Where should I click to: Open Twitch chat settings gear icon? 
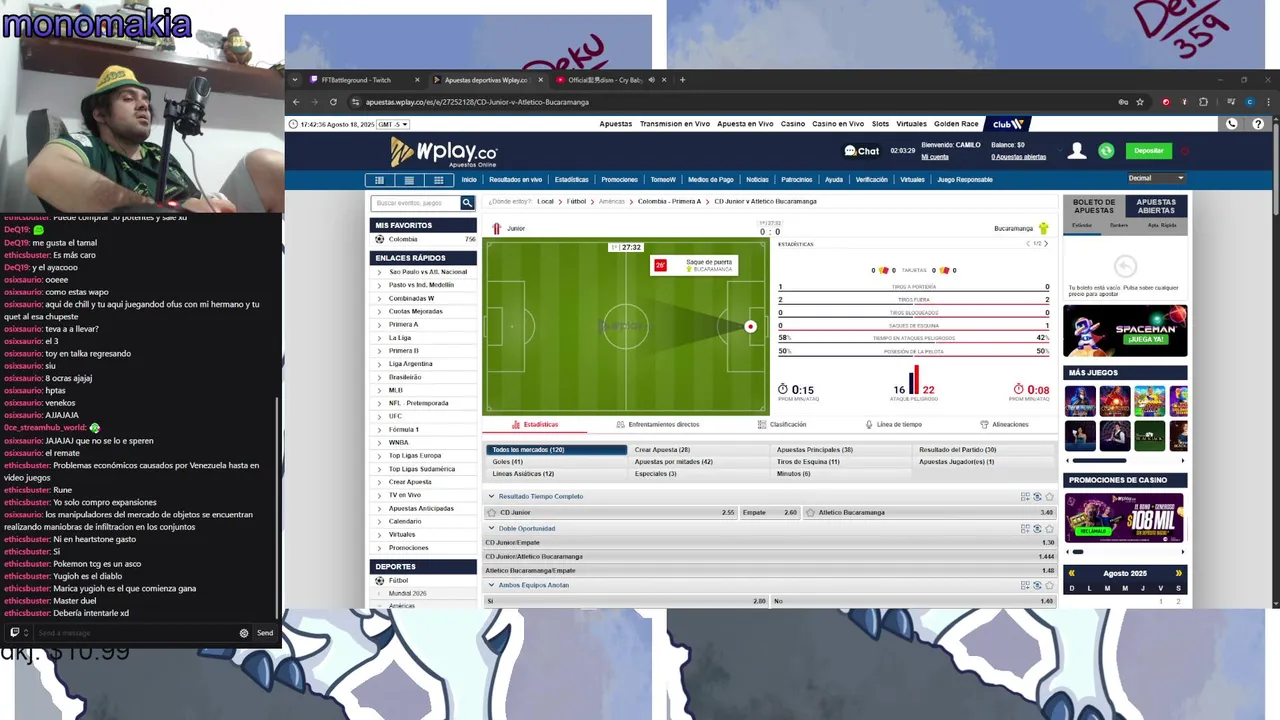244,633
